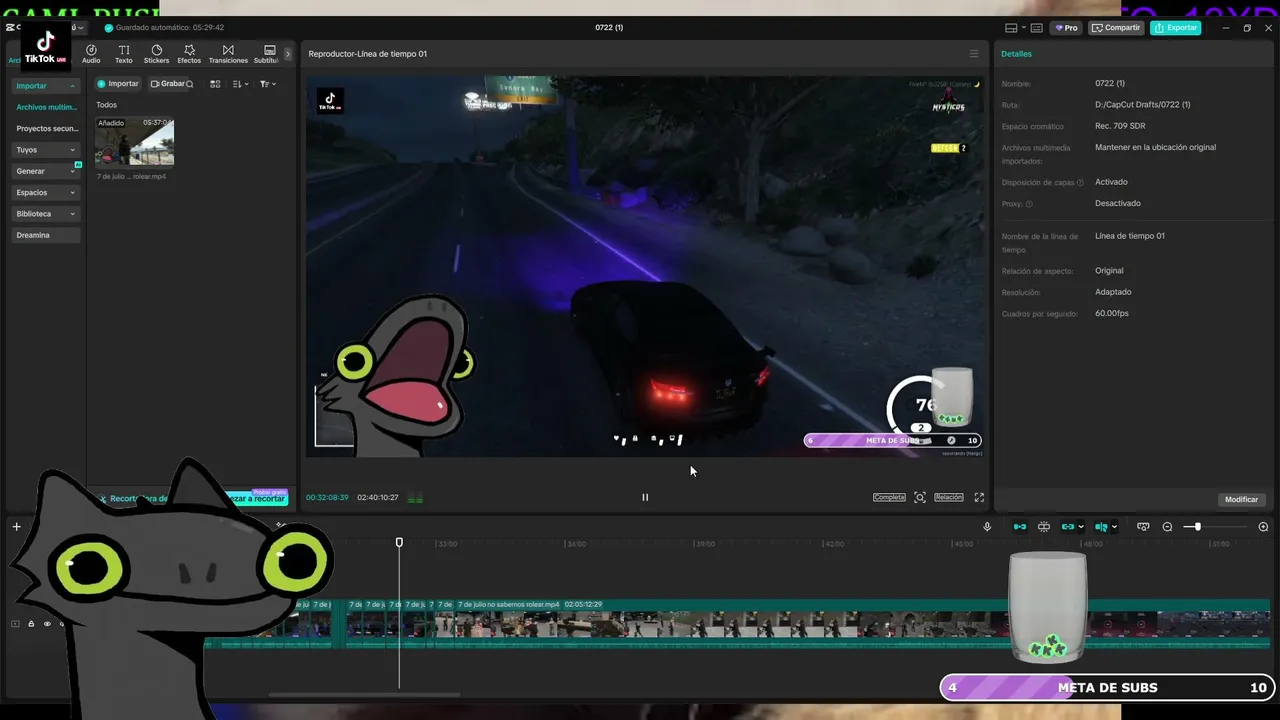Click the 'Rec. 709 SDR' color space value
Screen dimensions: 1280x720
1120,126
